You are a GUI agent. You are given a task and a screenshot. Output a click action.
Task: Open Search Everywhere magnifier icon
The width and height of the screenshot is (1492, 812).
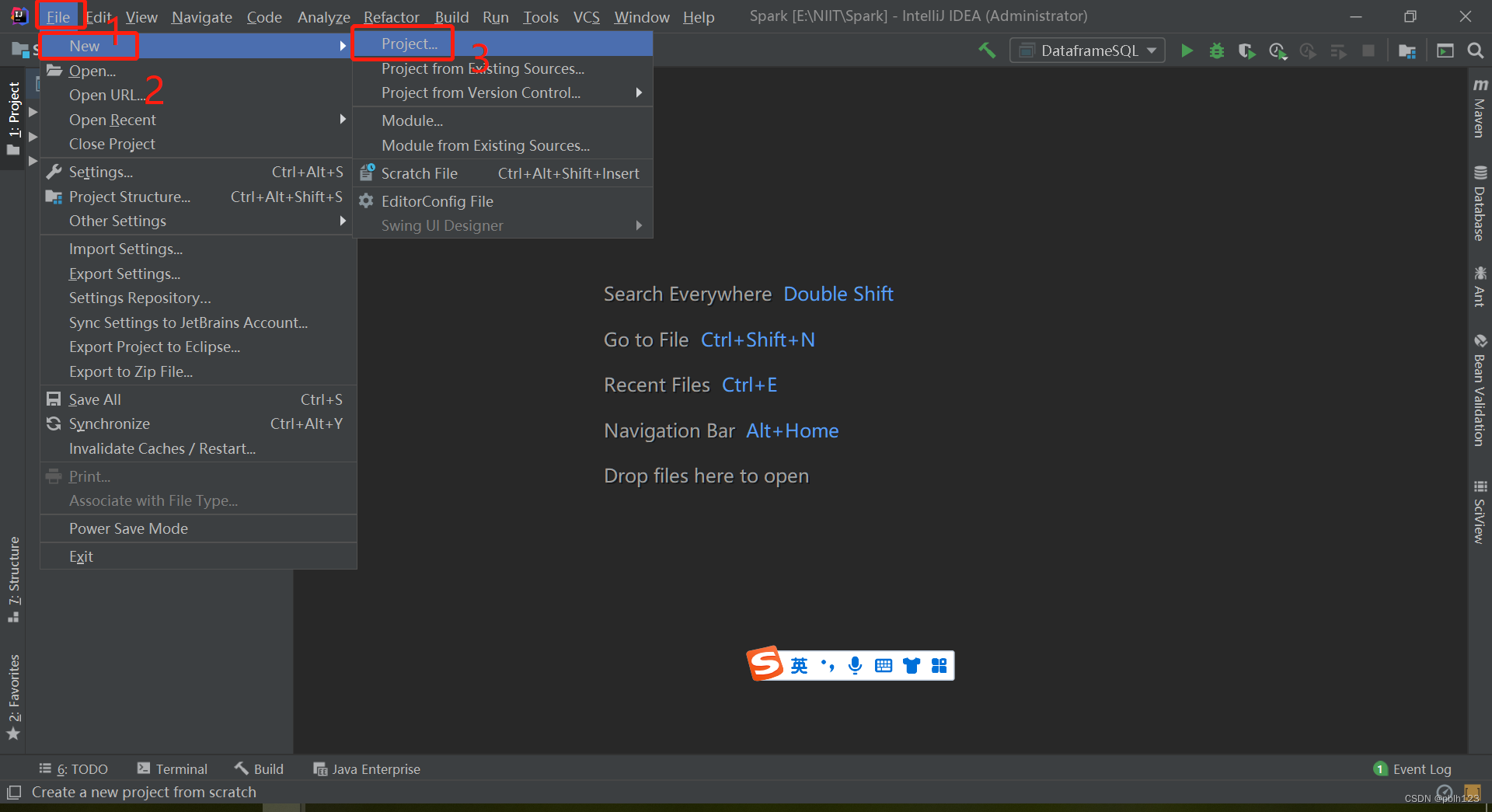coord(1475,51)
